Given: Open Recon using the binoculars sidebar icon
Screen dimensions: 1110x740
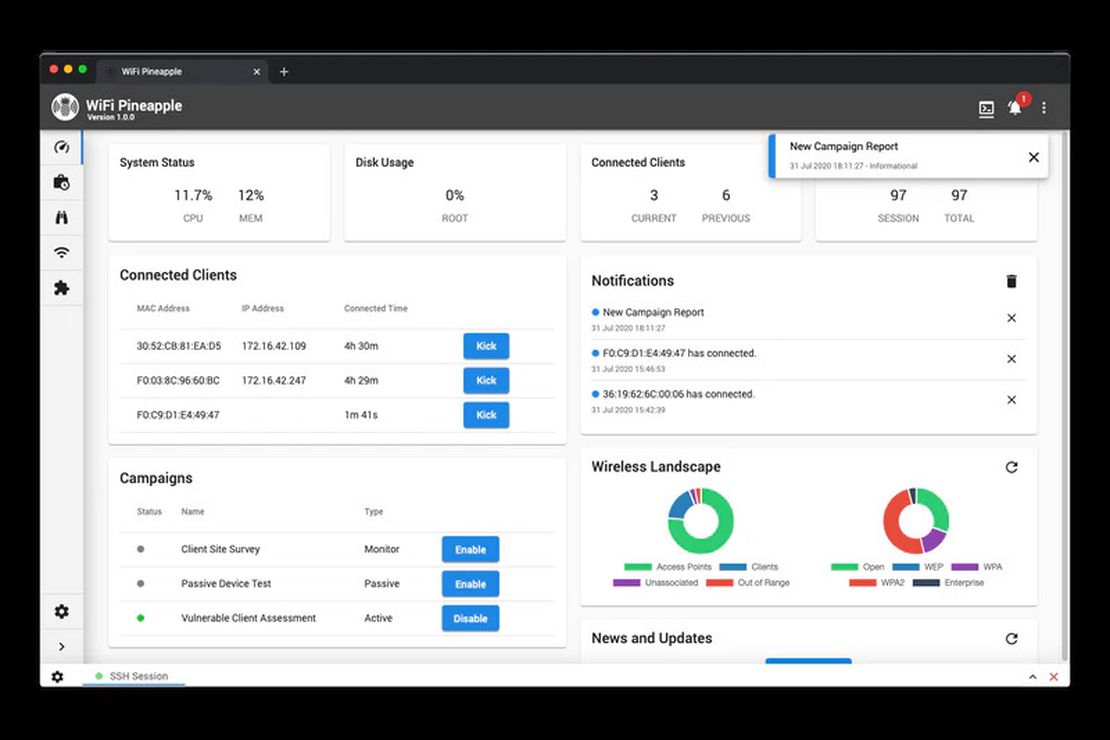Looking at the screenshot, I should tap(62, 217).
